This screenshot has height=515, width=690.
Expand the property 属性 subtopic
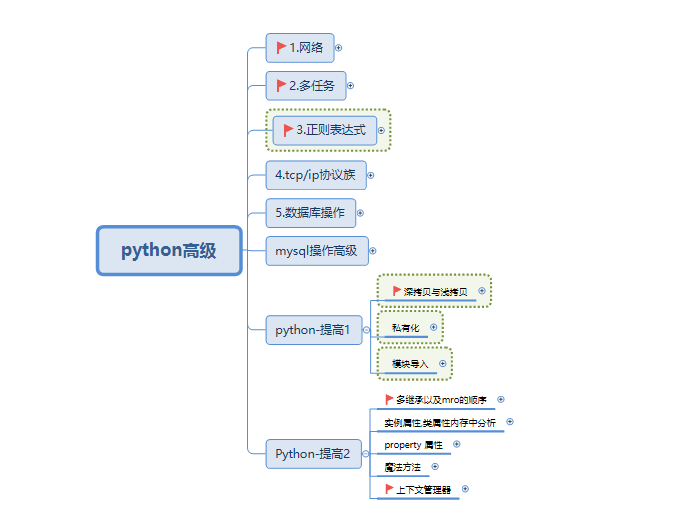coord(457,444)
